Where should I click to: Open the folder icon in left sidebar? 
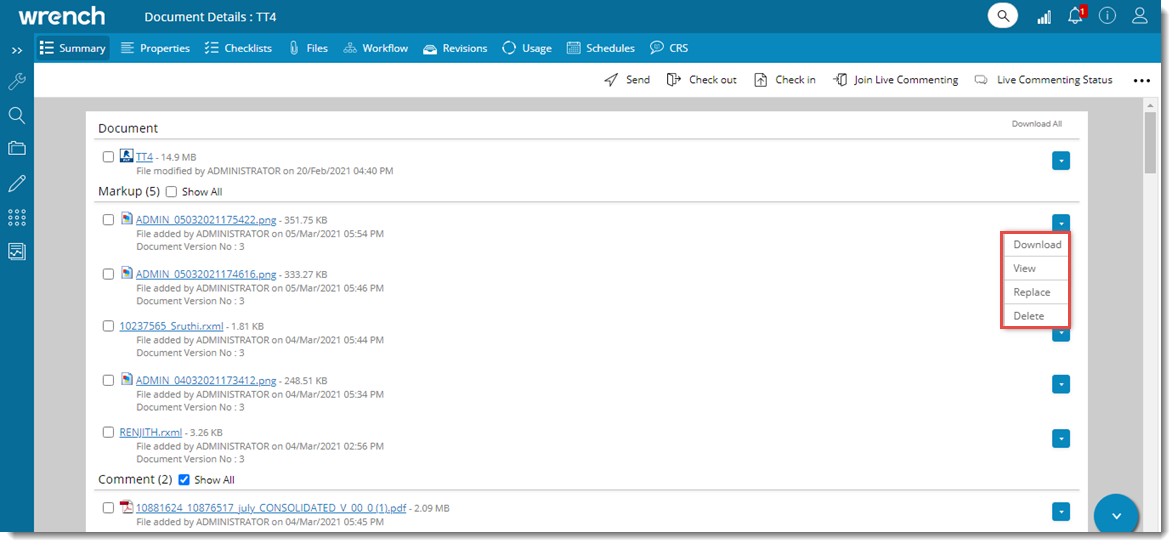point(16,149)
